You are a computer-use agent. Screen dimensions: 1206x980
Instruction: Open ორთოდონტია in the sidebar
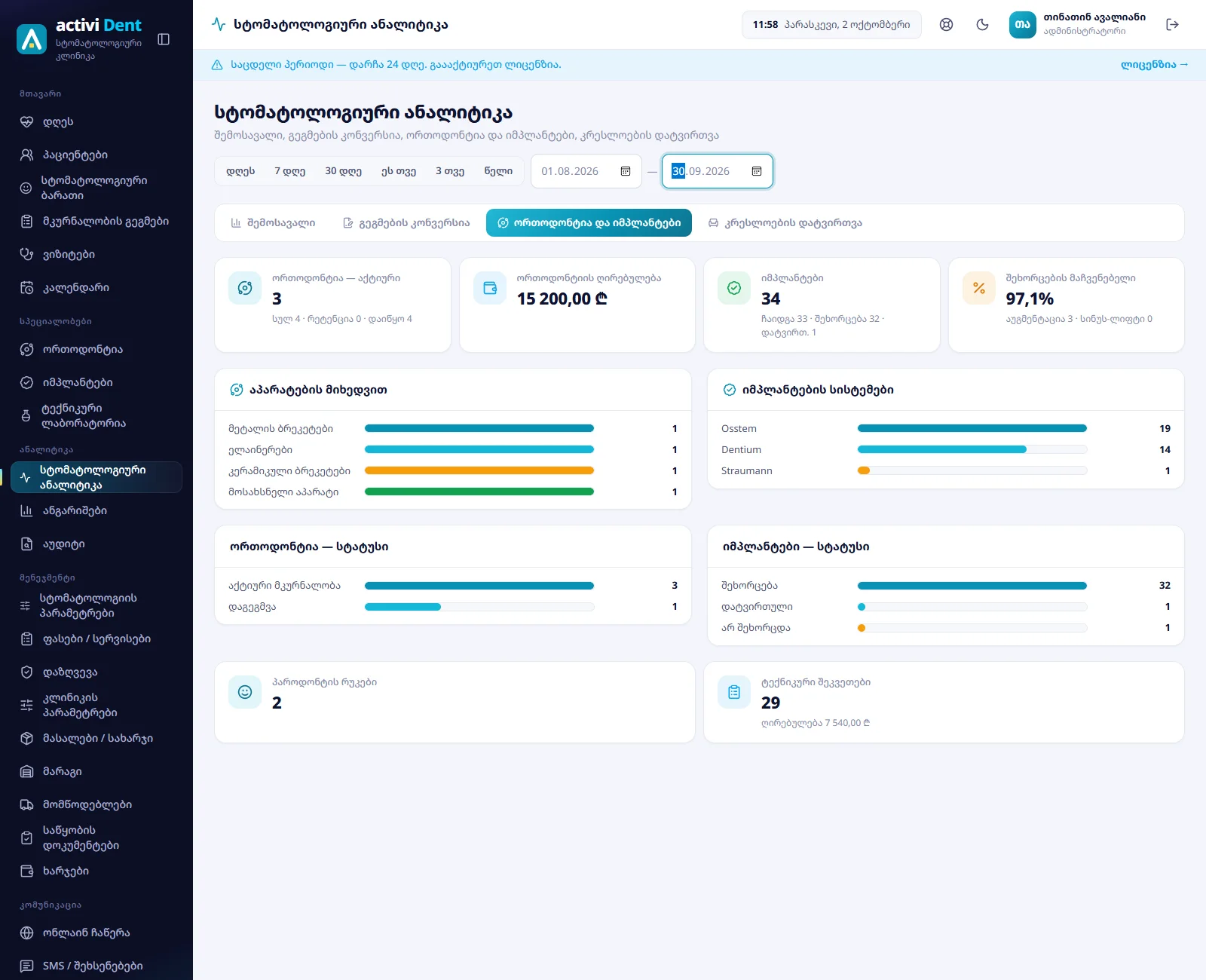pos(96,349)
